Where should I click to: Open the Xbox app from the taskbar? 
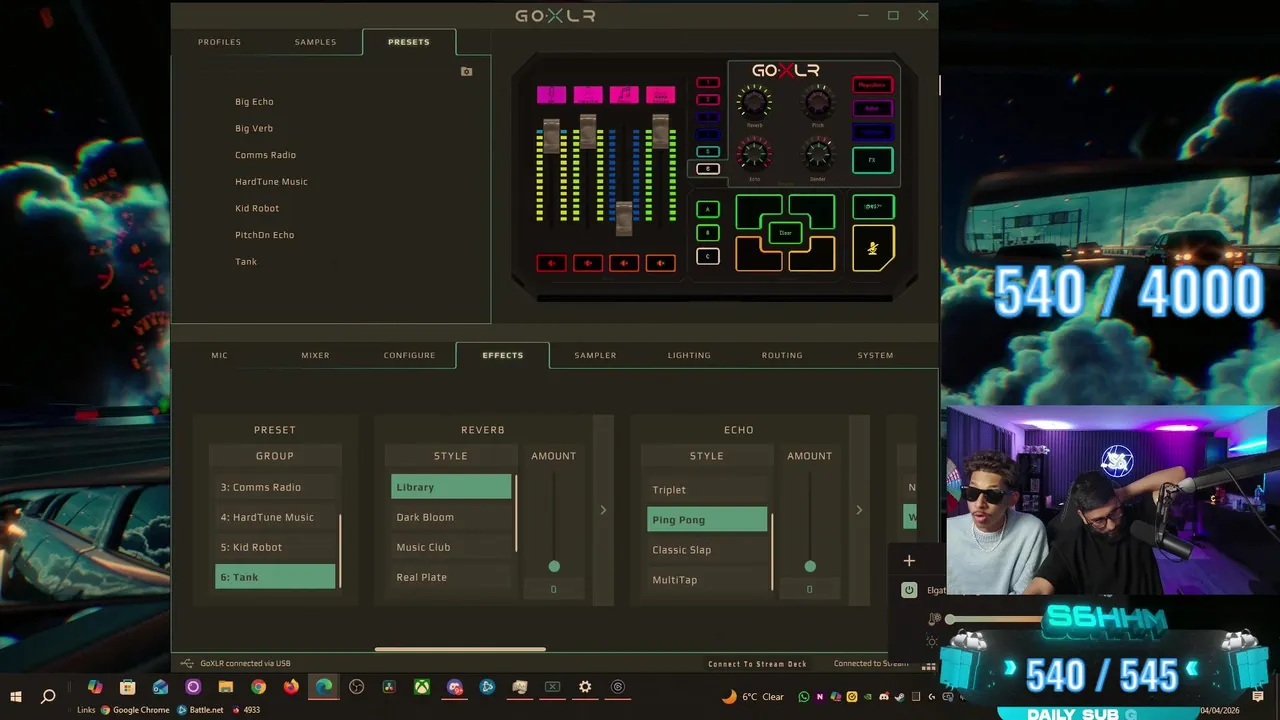[x=422, y=687]
